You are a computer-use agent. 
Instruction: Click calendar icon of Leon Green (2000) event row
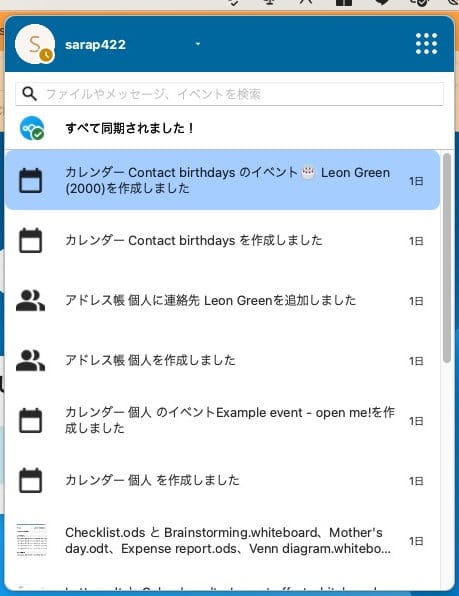pos(31,180)
